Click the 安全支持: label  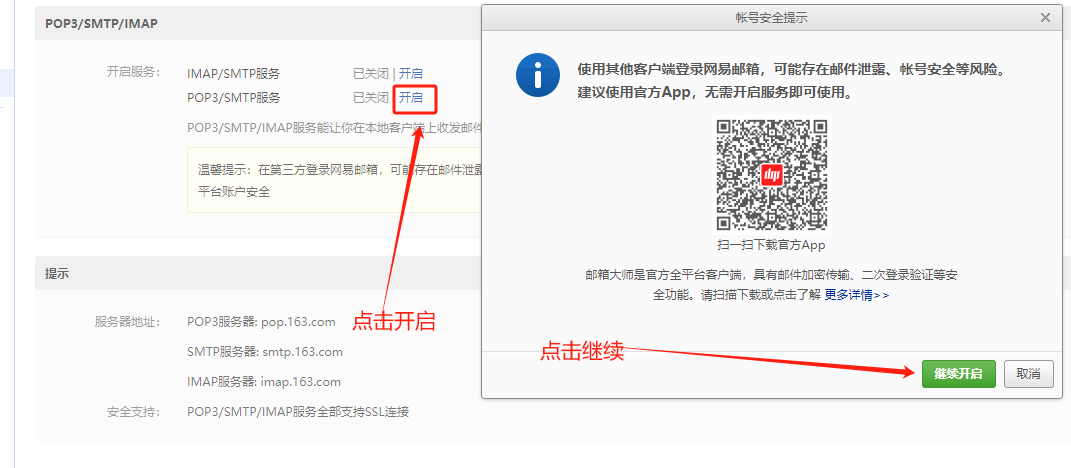coord(133,412)
